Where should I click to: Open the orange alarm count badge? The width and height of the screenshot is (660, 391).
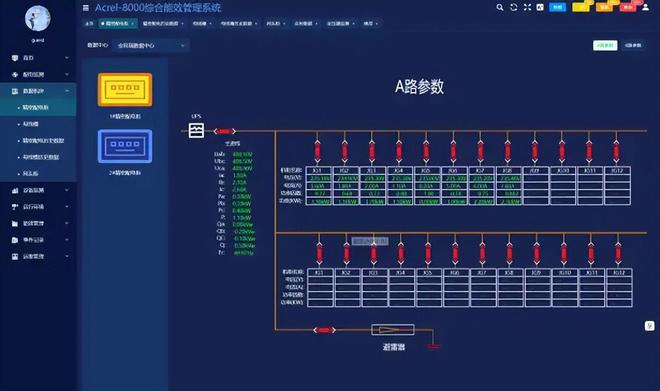[x=604, y=7]
